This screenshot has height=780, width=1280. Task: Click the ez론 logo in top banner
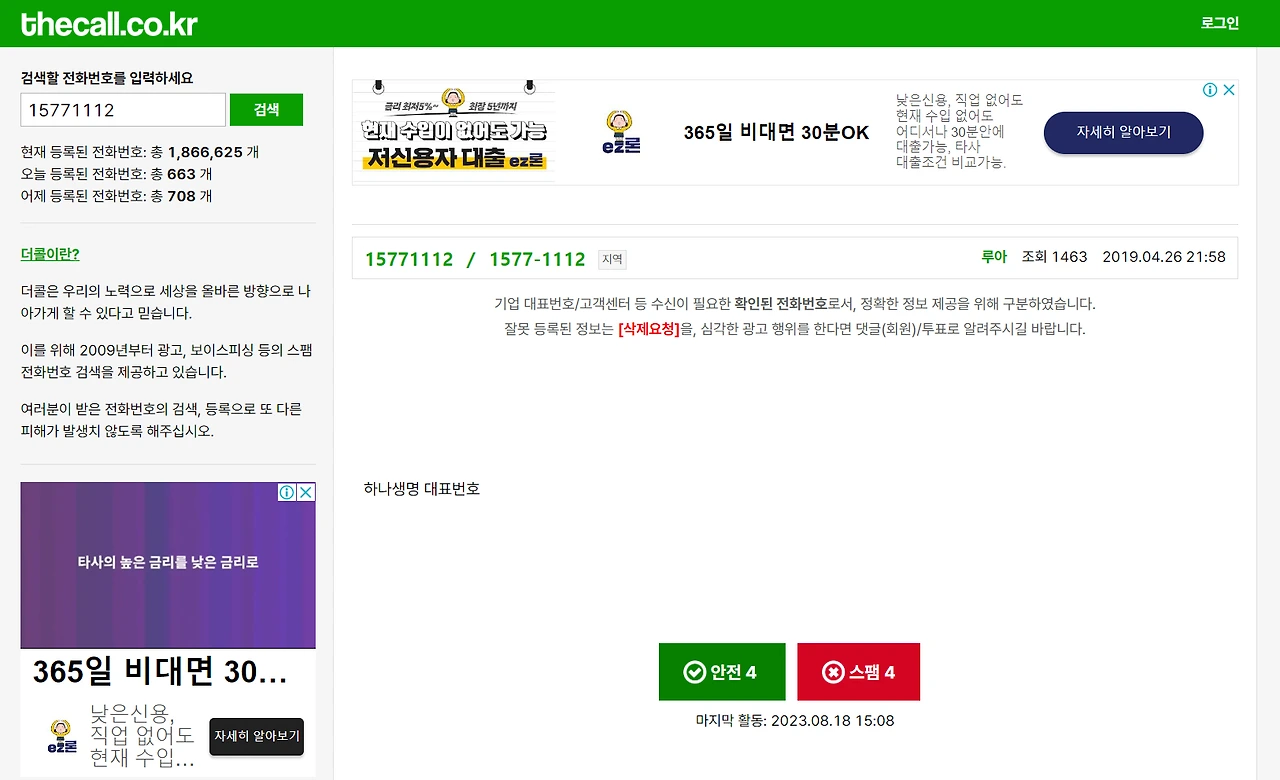point(621,133)
